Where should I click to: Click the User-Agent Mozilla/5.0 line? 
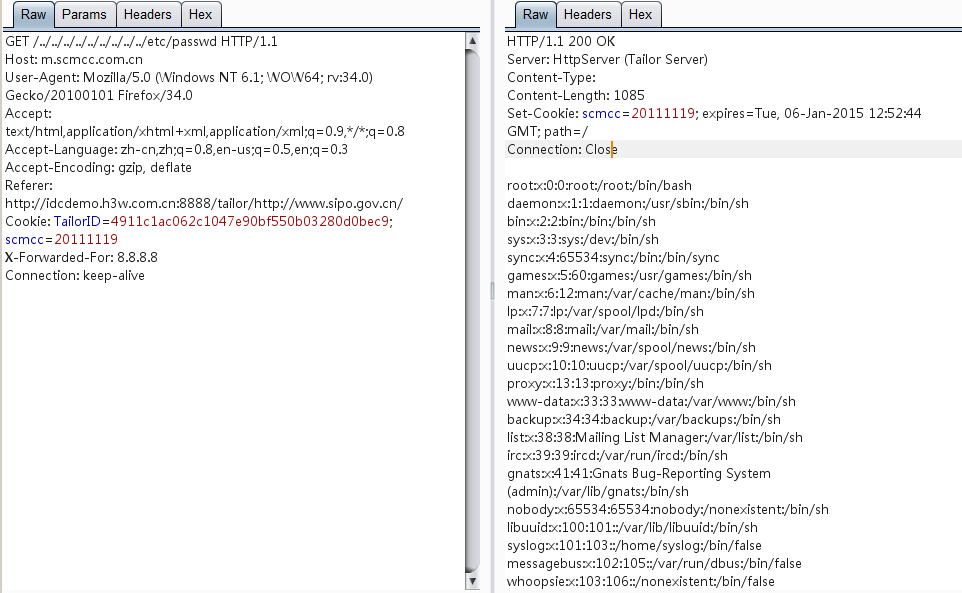189,77
